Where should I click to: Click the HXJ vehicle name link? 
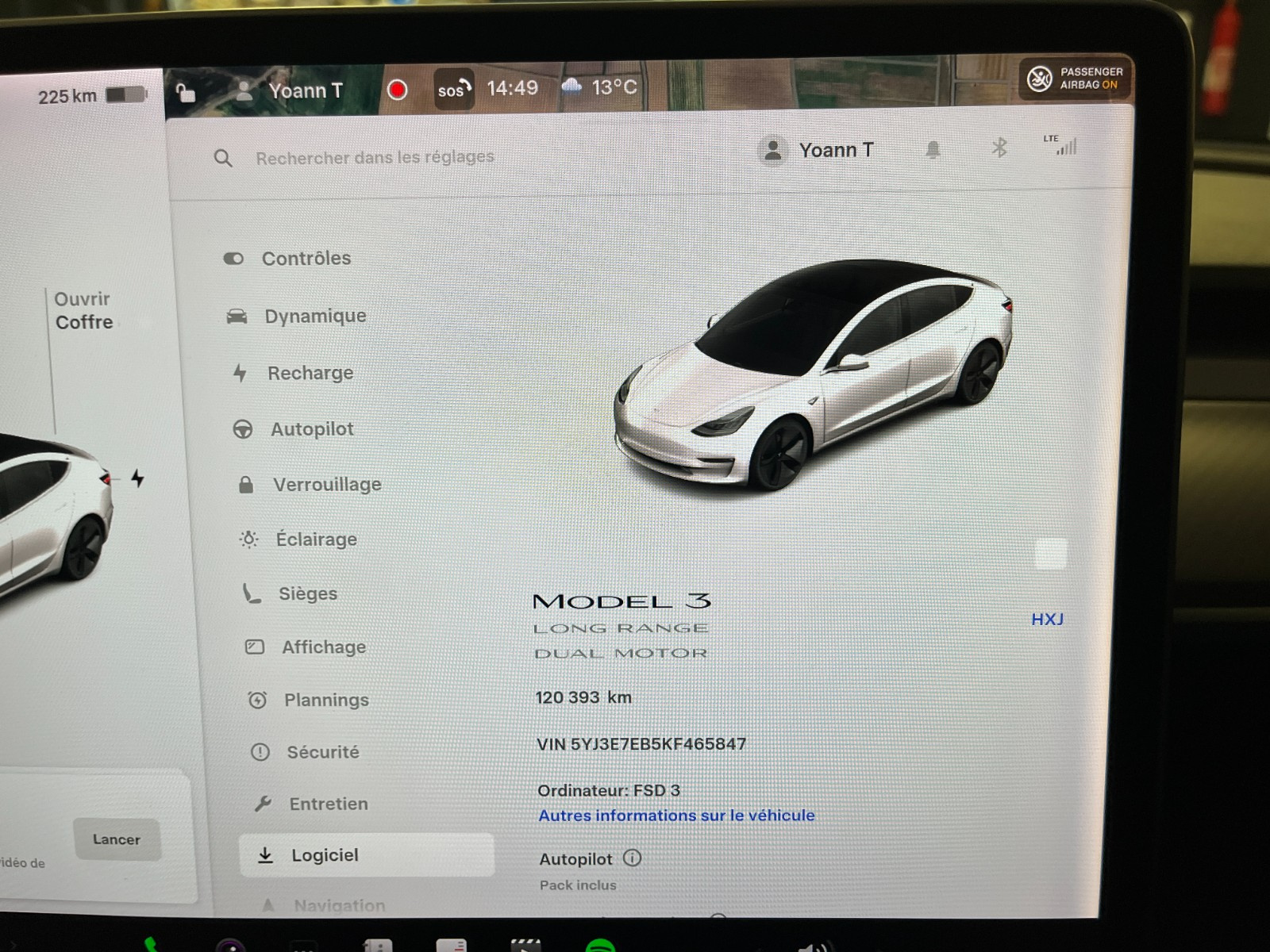(1047, 620)
